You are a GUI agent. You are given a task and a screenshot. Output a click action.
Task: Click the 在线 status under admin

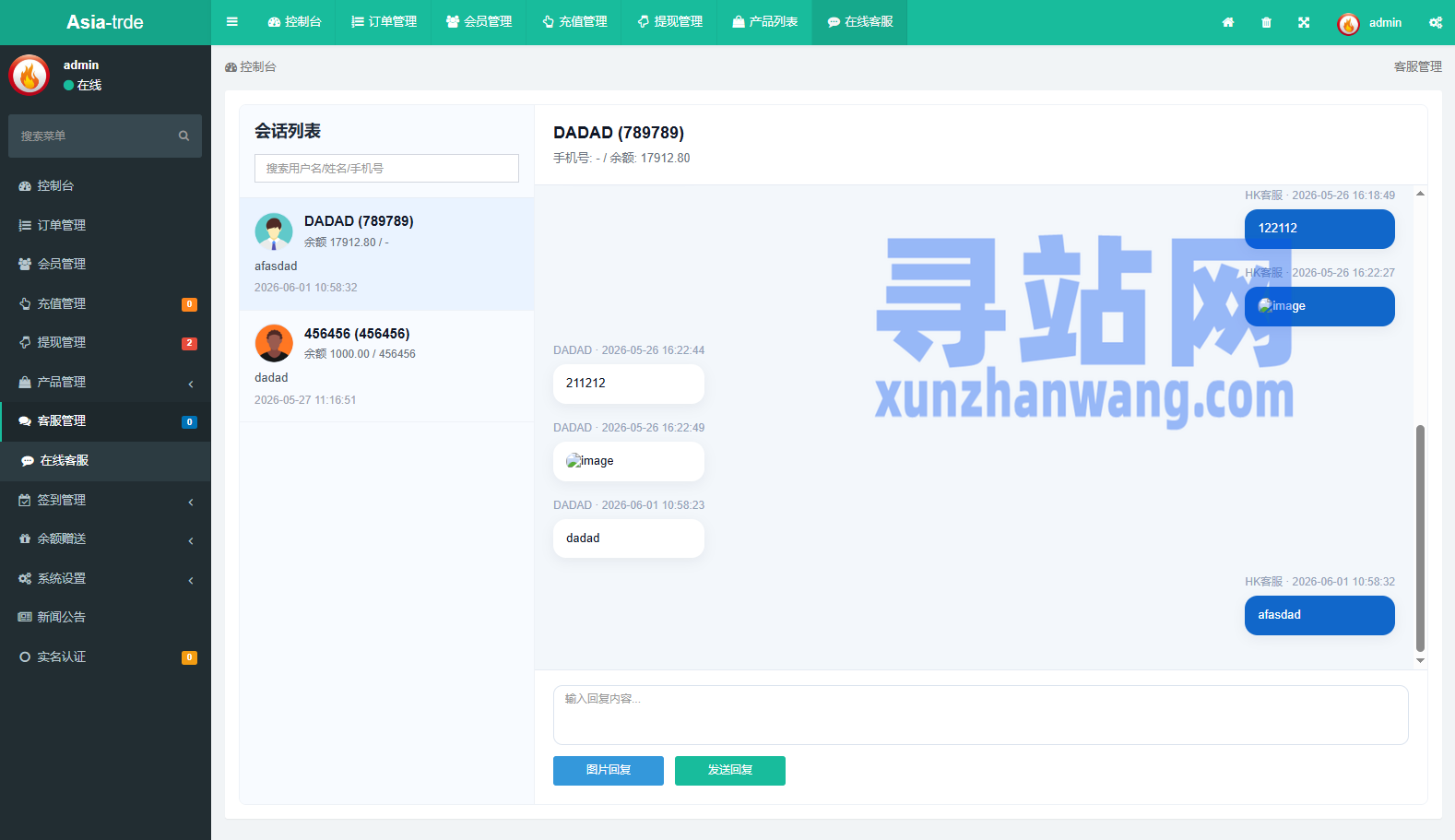pyautogui.click(x=83, y=85)
